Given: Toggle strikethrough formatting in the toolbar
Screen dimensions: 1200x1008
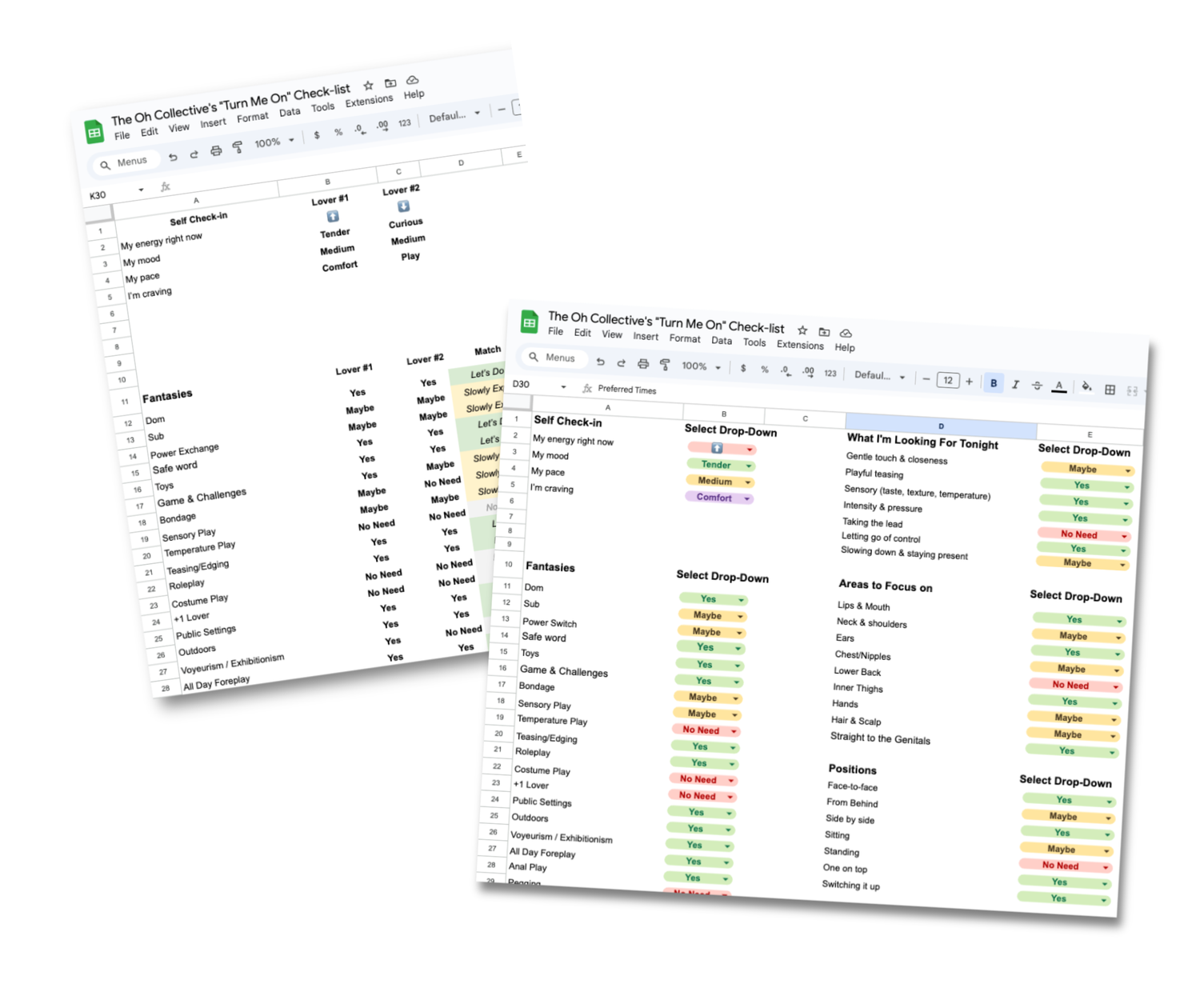Looking at the screenshot, I should pyautogui.click(x=1037, y=386).
